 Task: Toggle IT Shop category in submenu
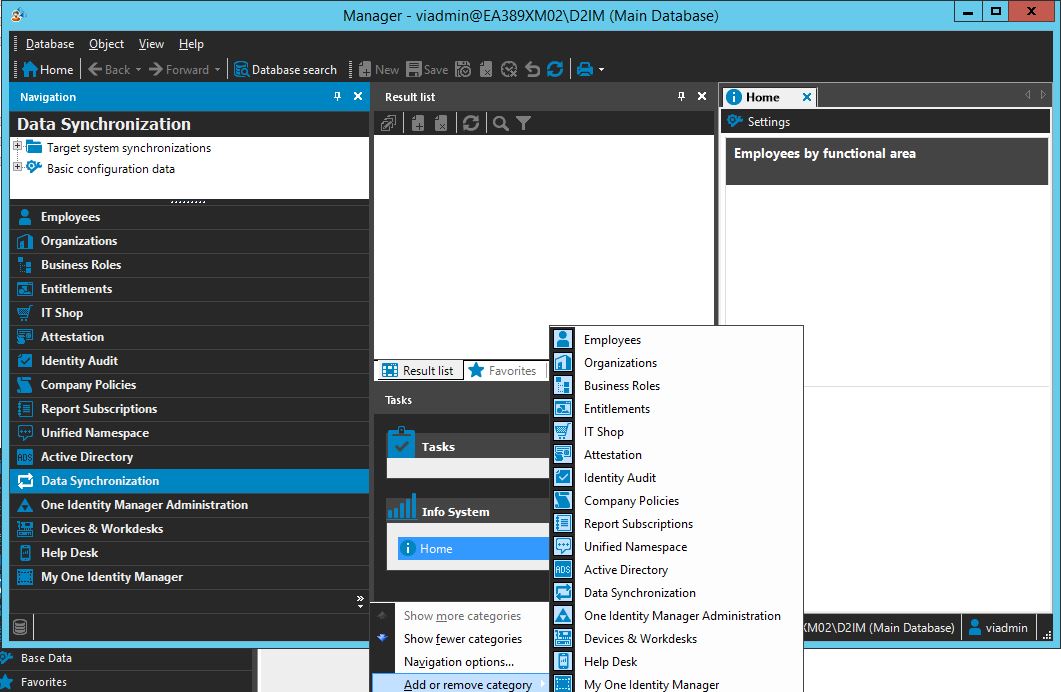point(677,432)
